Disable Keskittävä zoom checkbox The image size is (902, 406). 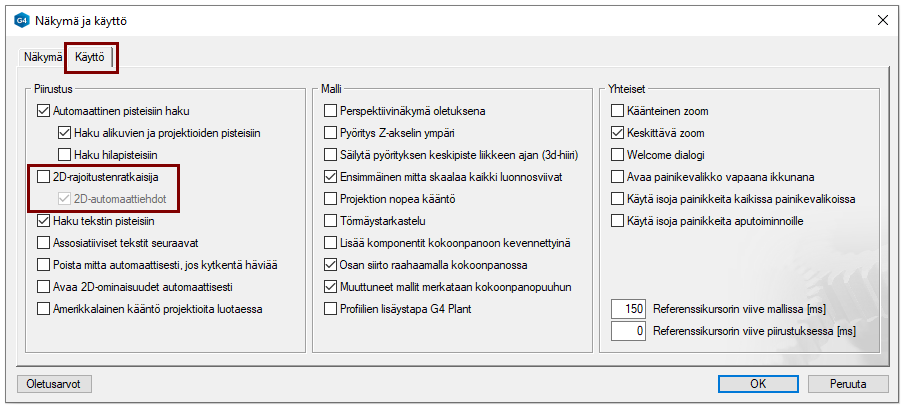(x=618, y=132)
